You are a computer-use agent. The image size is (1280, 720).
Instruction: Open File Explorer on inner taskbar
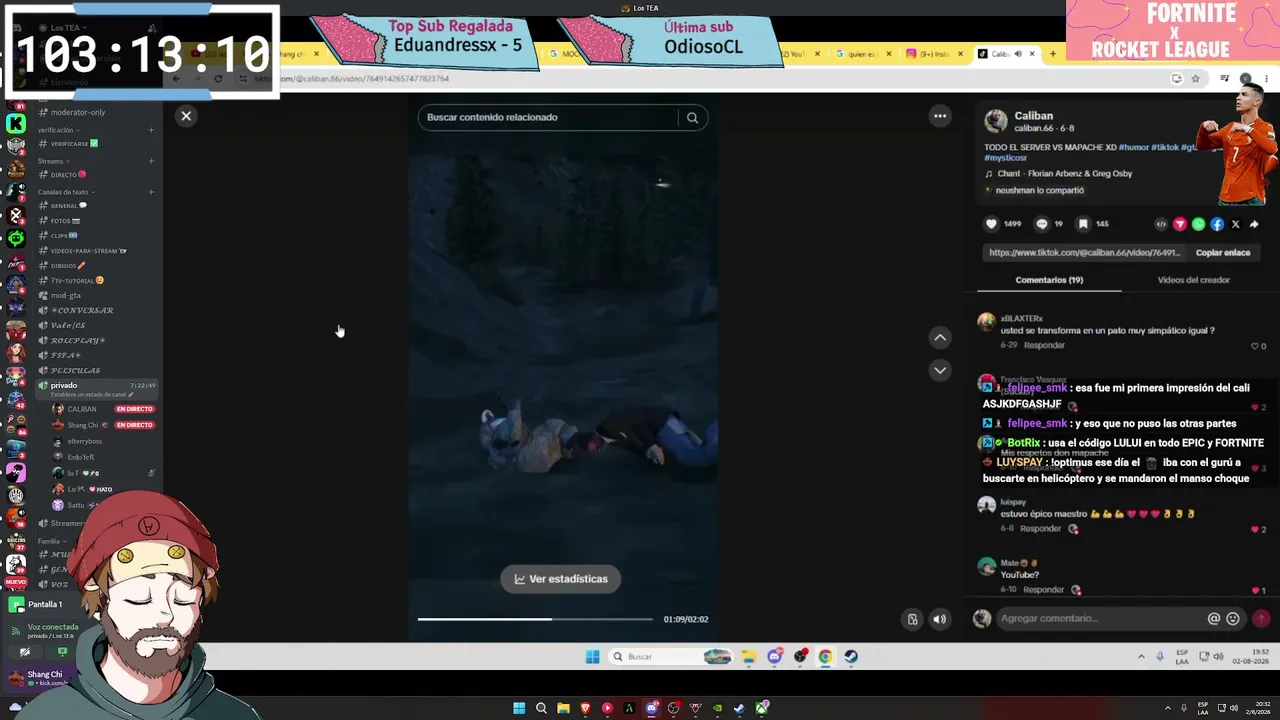748,657
